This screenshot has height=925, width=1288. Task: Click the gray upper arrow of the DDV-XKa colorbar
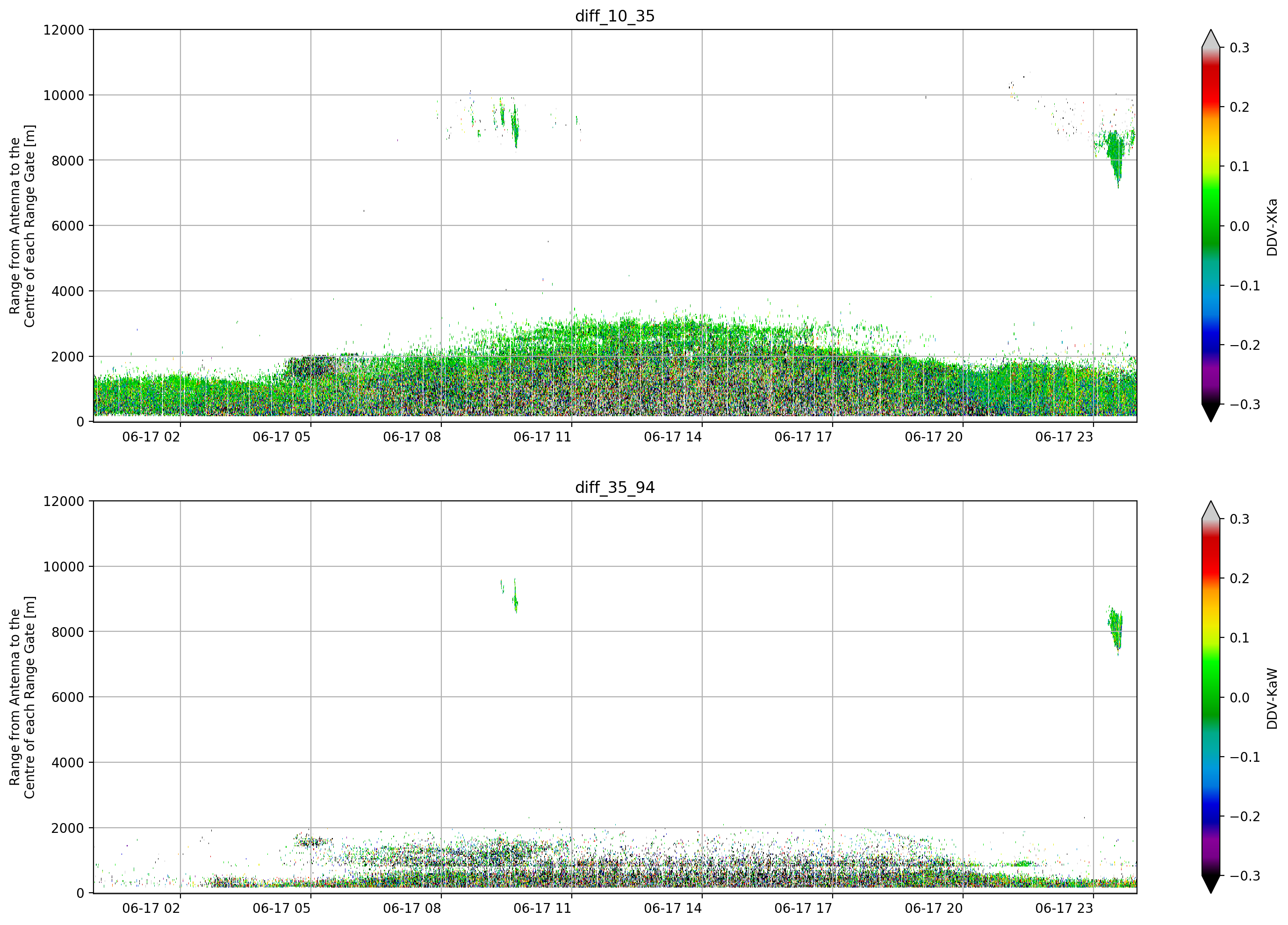1211,40
